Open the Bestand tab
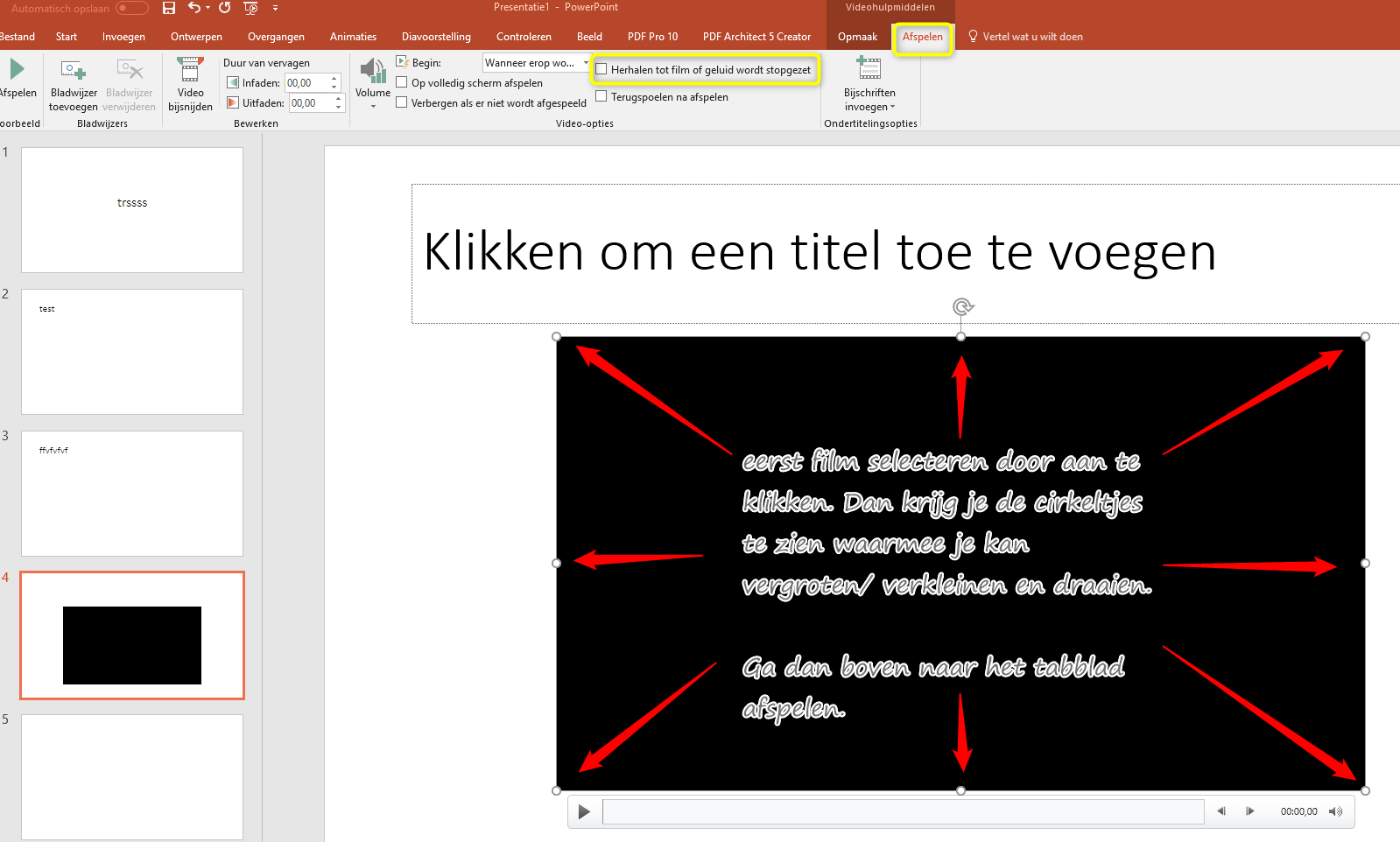The height and width of the screenshot is (842, 1400). tap(18, 37)
